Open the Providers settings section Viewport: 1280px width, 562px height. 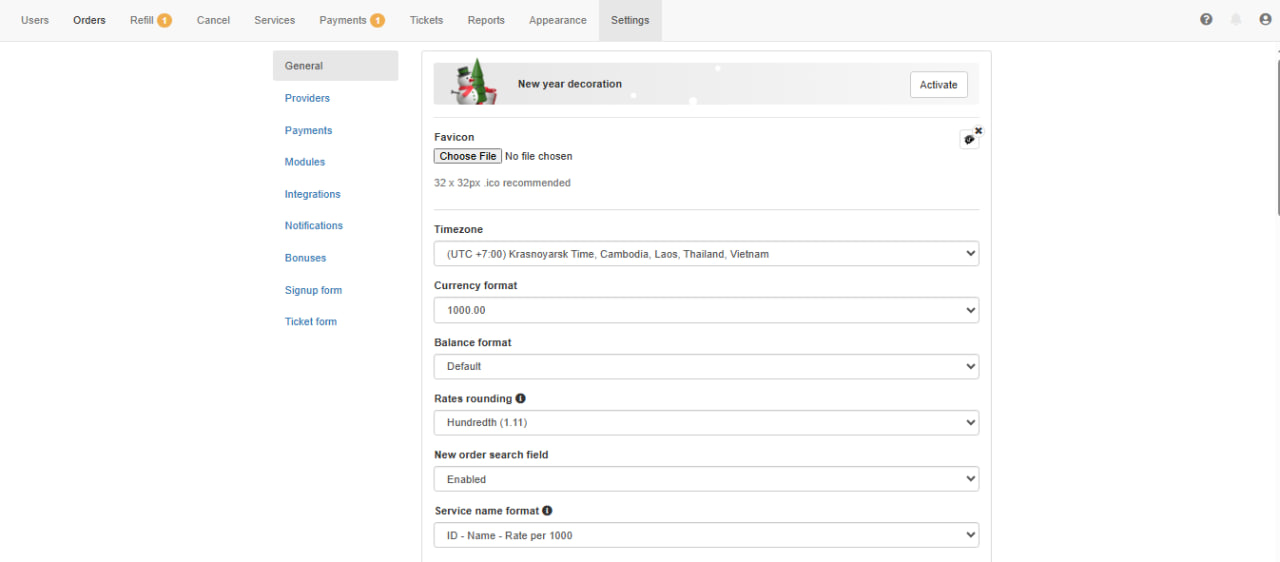(307, 98)
